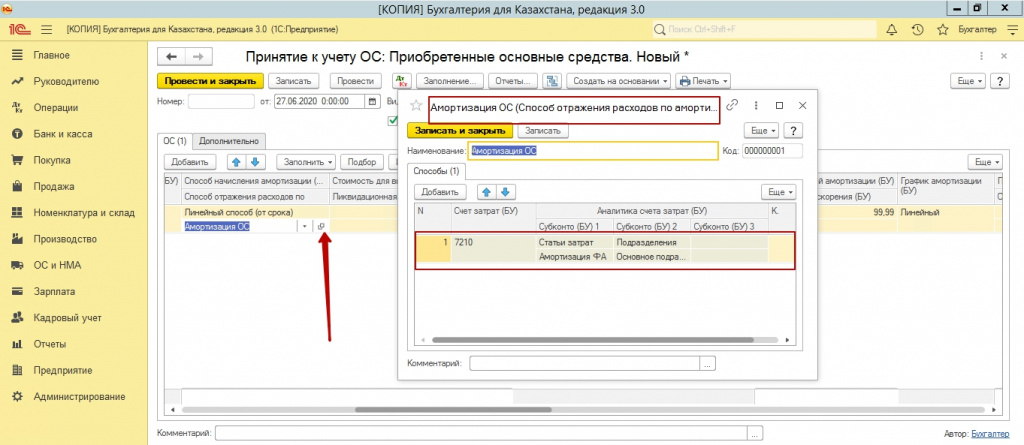Open the Кадровый учет section
The height and width of the screenshot is (445, 1024).
pos(67,318)
